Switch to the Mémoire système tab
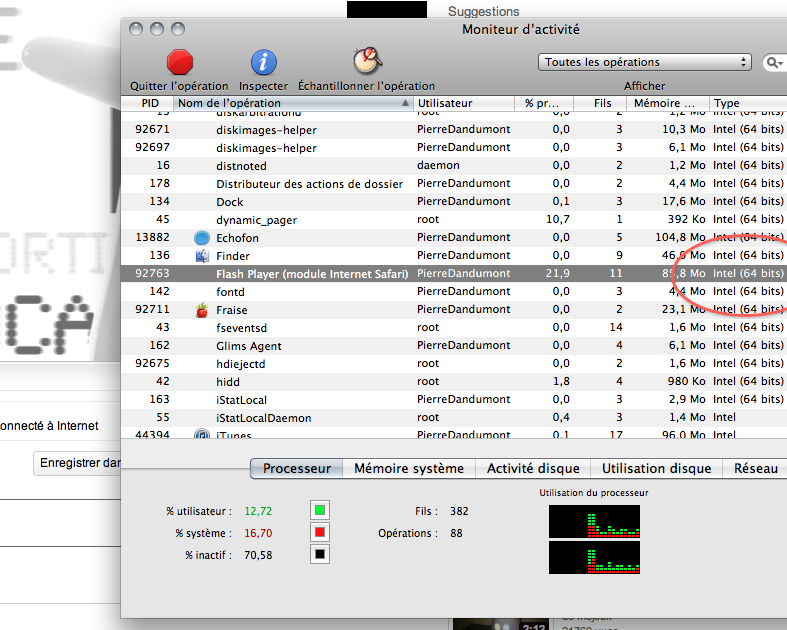This screenshot has width=787, height=630. point(409,468)
